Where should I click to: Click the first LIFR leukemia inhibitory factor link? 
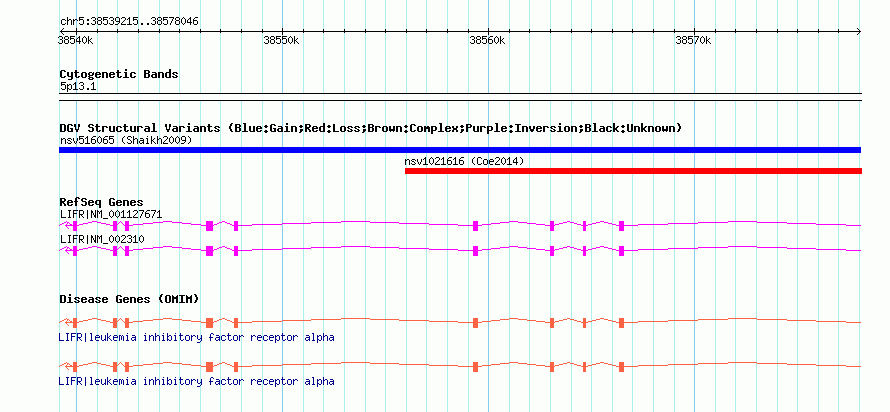coord(196,337)
